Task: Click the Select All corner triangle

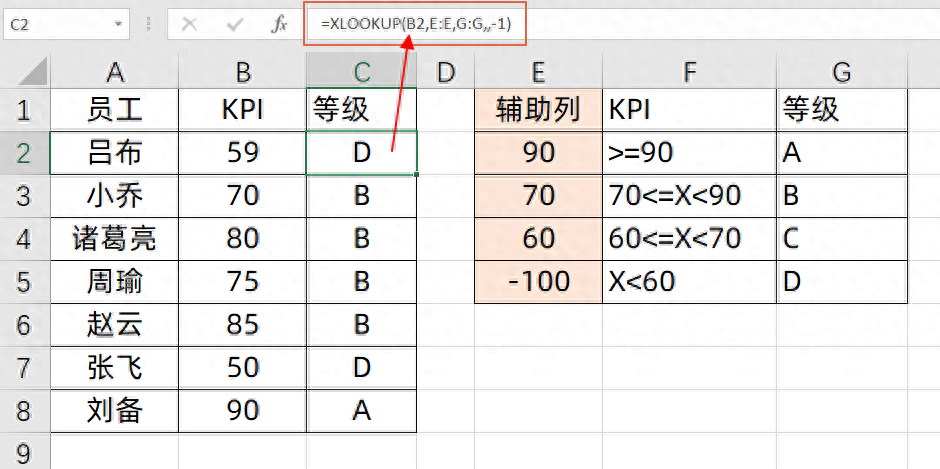Action: coord(32,72)
